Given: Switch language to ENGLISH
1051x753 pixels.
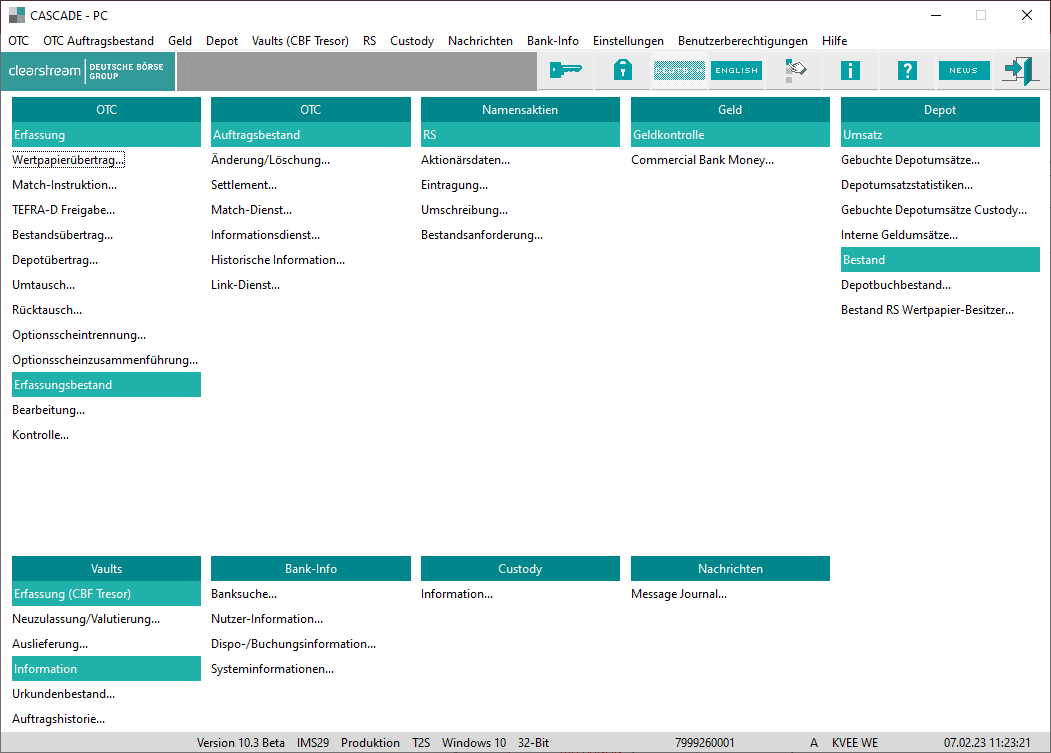Looking at the screenshot, I should click(736, 70).
